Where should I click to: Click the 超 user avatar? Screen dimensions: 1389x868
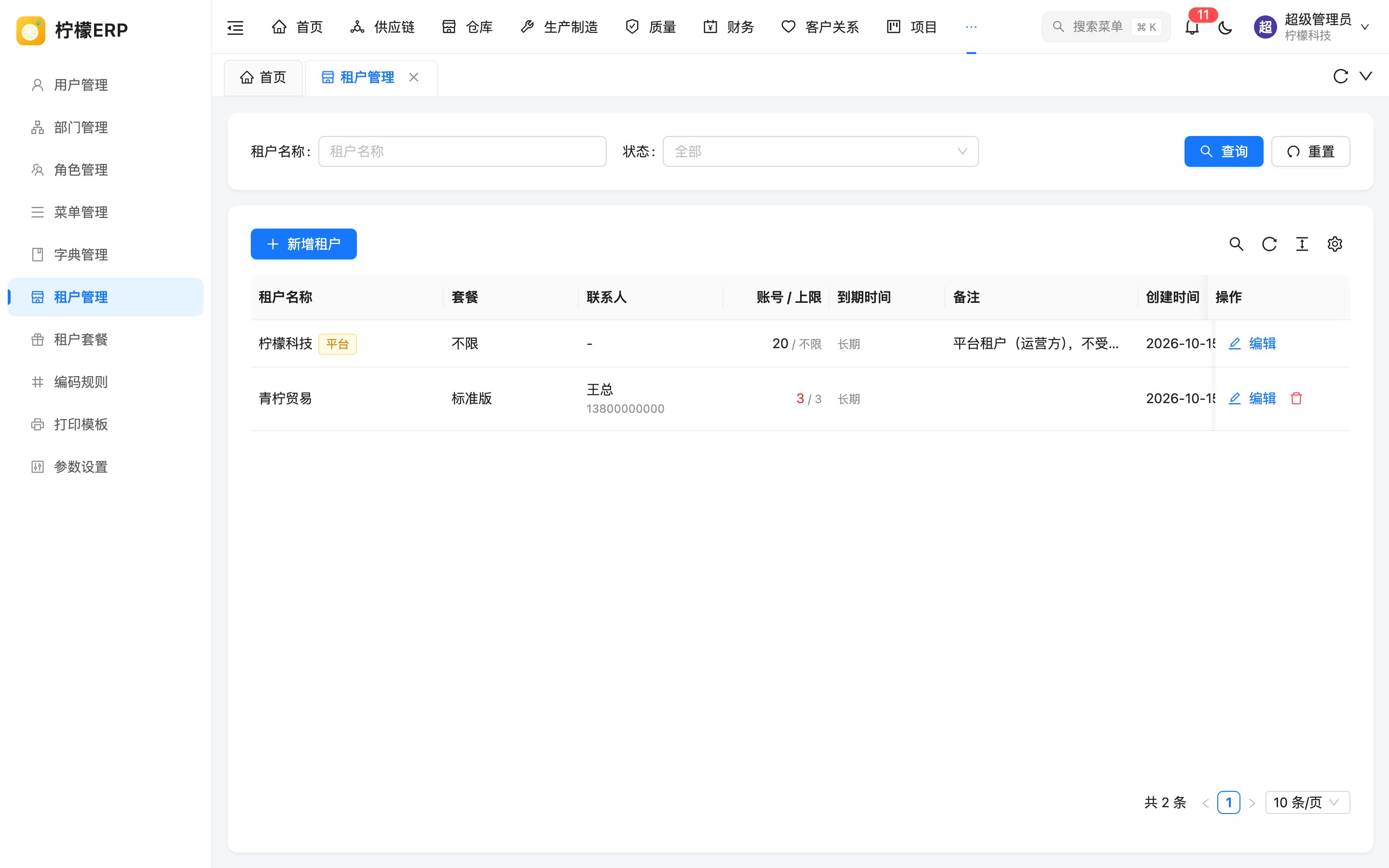click(x=1265, y=27)
